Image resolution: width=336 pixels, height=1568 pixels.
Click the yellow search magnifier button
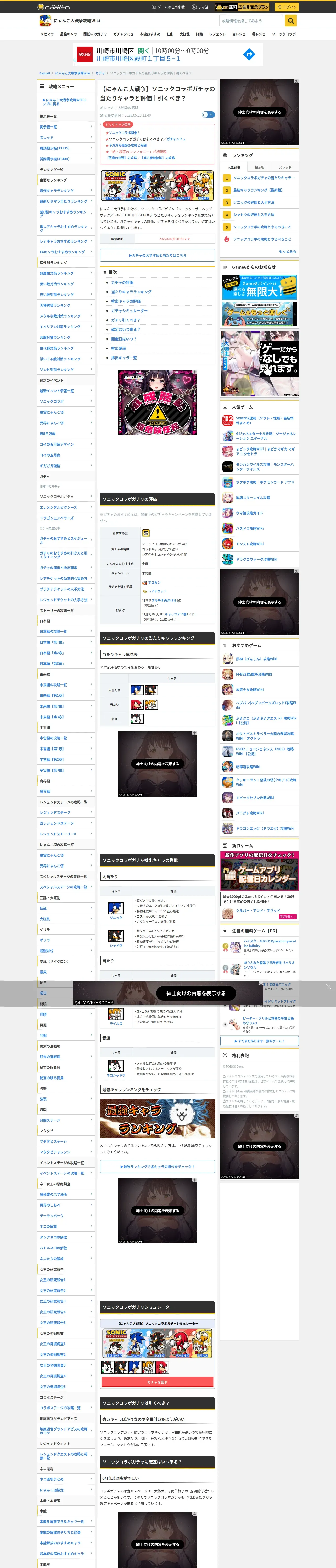pos(291,21)
